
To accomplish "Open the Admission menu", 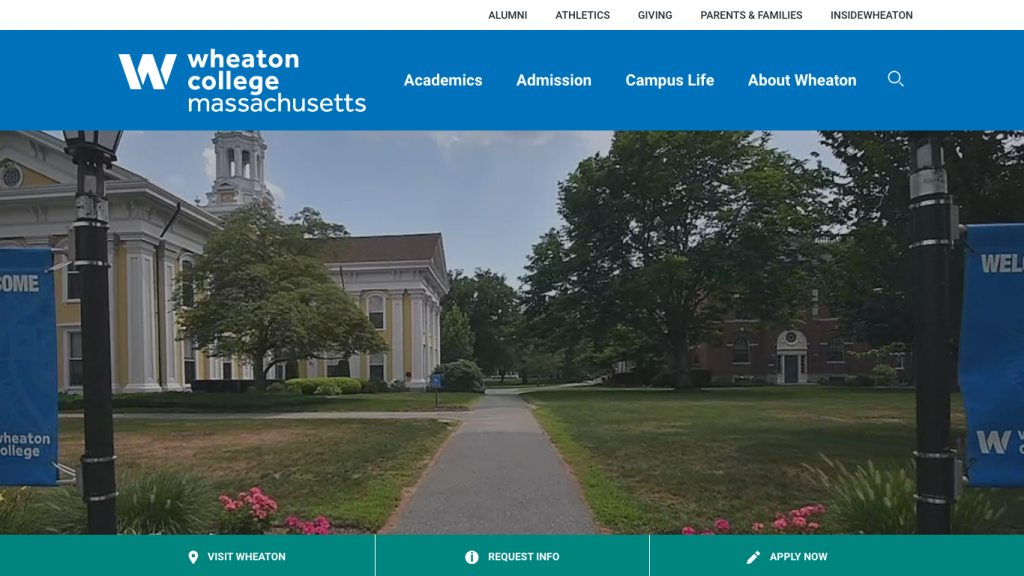I will 554,80.
